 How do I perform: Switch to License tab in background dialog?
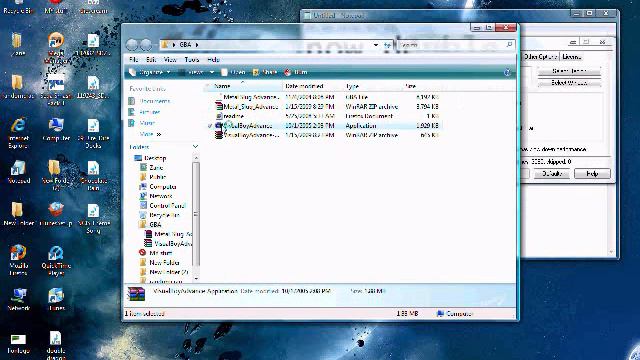(571, 57)
